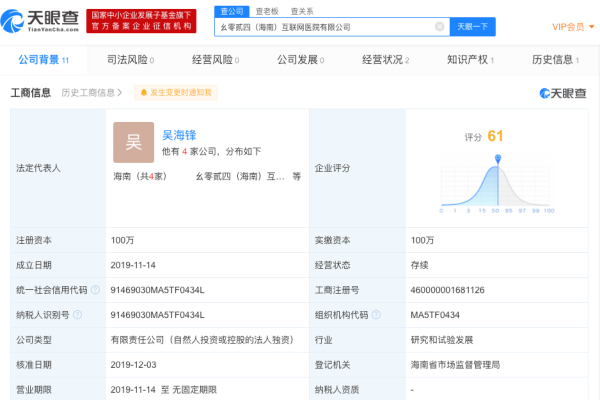Click the registration number 460000001681126
This screenshot has height=400, width=600.
[x=447, y=290]
